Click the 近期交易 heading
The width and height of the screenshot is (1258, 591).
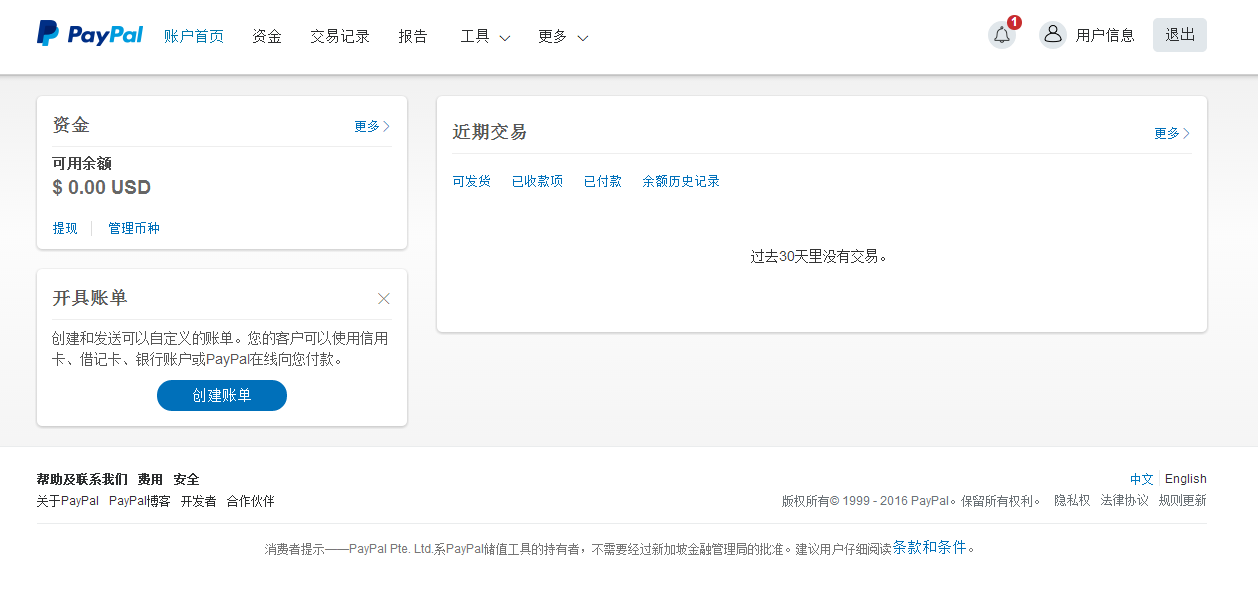pyautogui.click(x=489, y=132)
